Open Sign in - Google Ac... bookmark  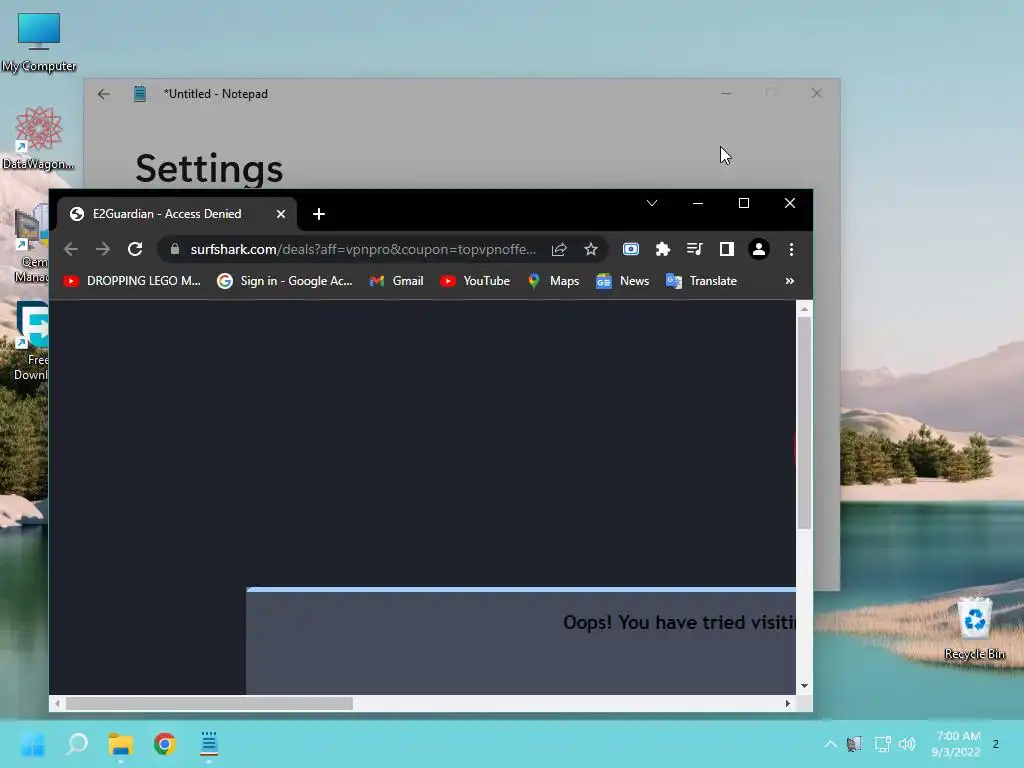[285, 281]
